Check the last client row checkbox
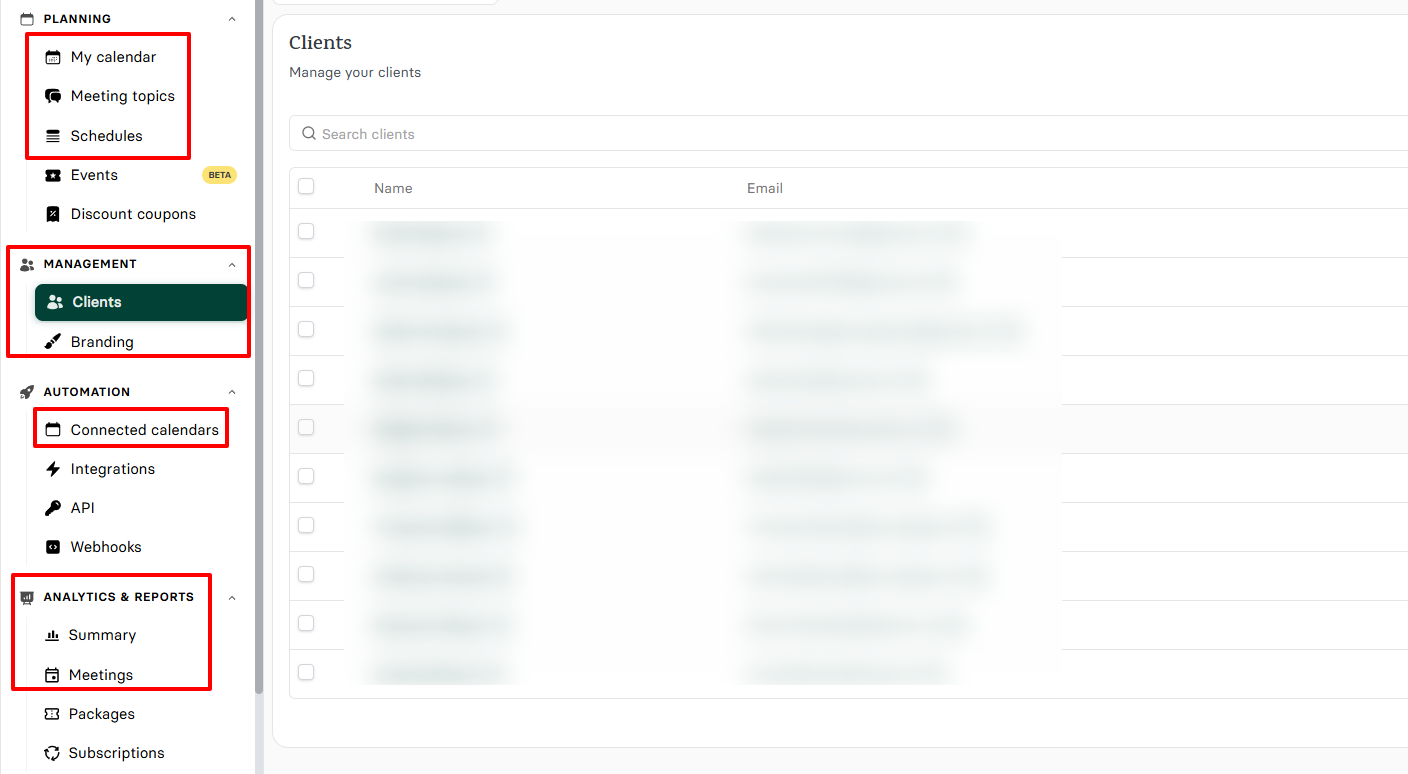 (x=306, y=672)
